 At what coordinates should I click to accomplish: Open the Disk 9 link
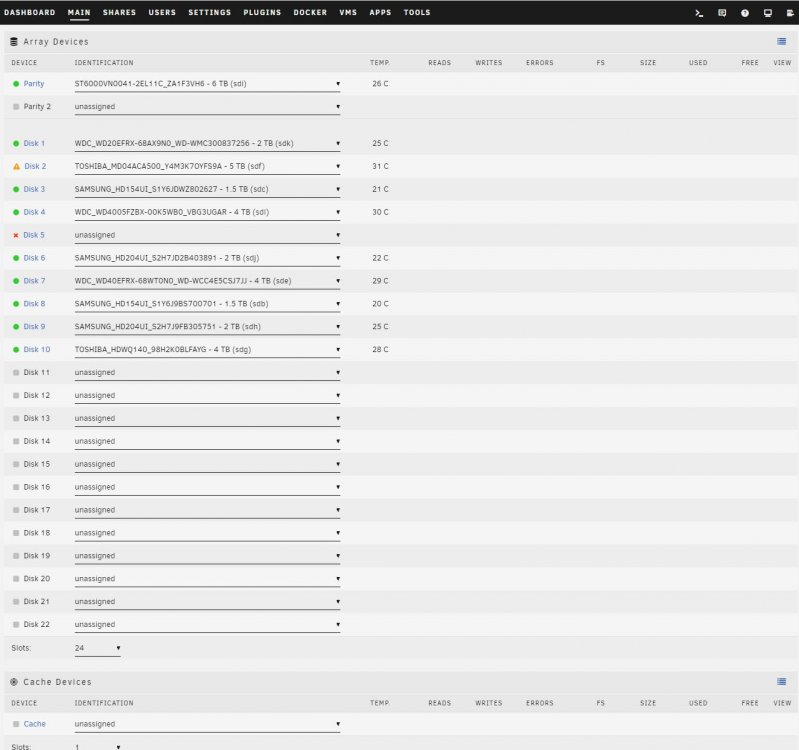point(34,327)
